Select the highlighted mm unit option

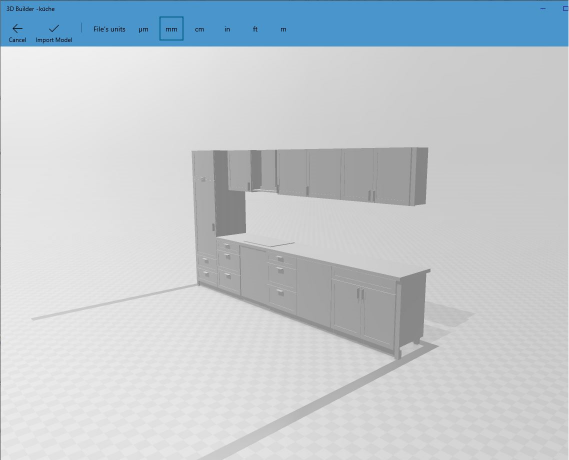[x=171, y=29]
